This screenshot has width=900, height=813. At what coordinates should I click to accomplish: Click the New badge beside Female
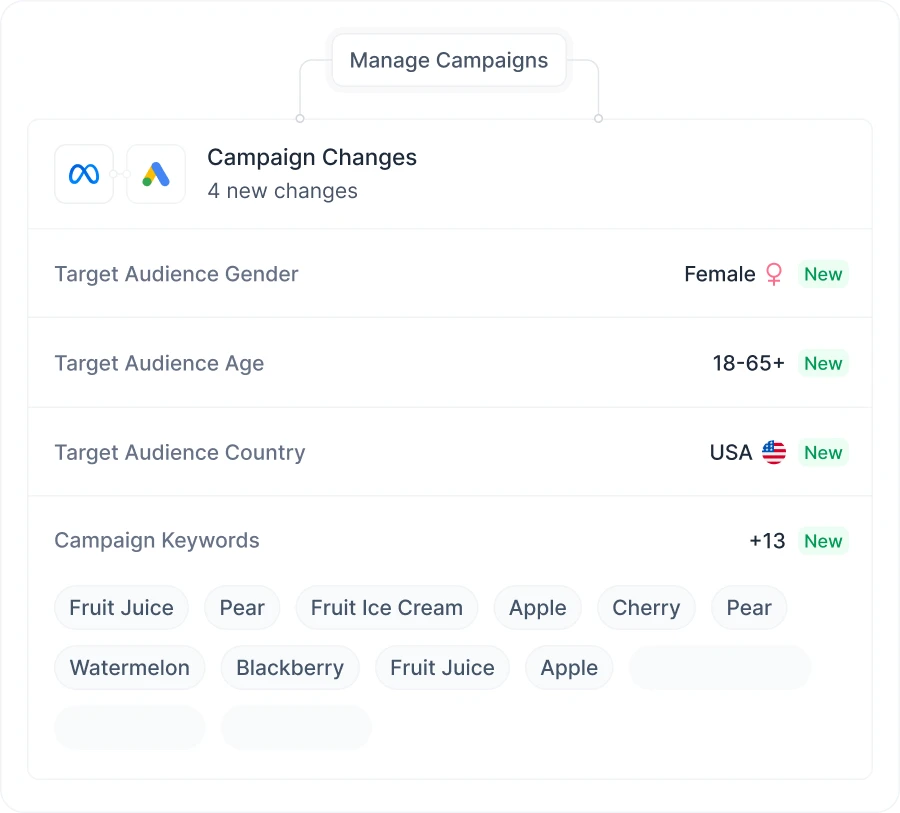coord(823,274)
